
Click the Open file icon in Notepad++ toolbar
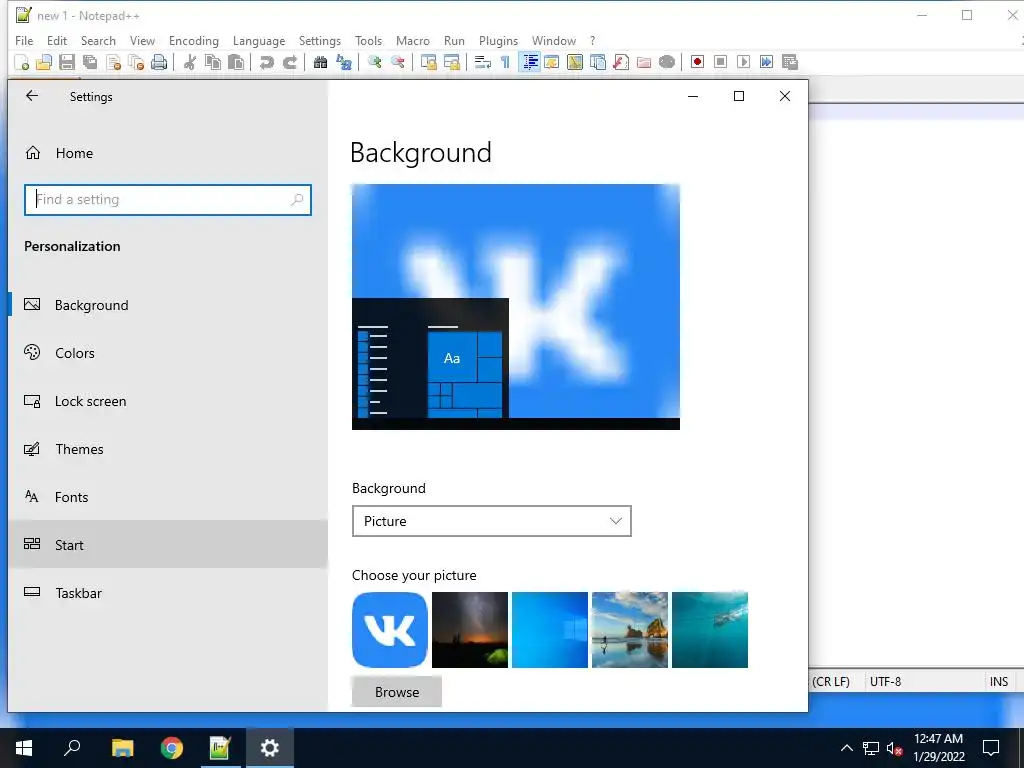[x=44, y=62]
